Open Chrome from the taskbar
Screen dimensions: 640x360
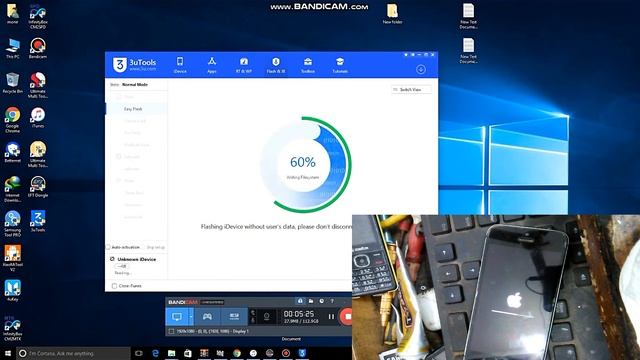click(x=237, y=353)
